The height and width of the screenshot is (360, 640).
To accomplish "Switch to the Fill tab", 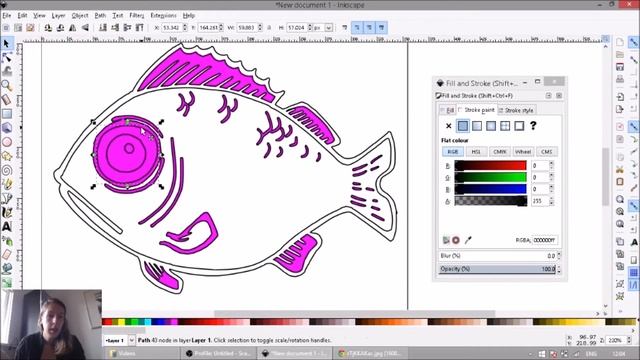I will (447, 110).
